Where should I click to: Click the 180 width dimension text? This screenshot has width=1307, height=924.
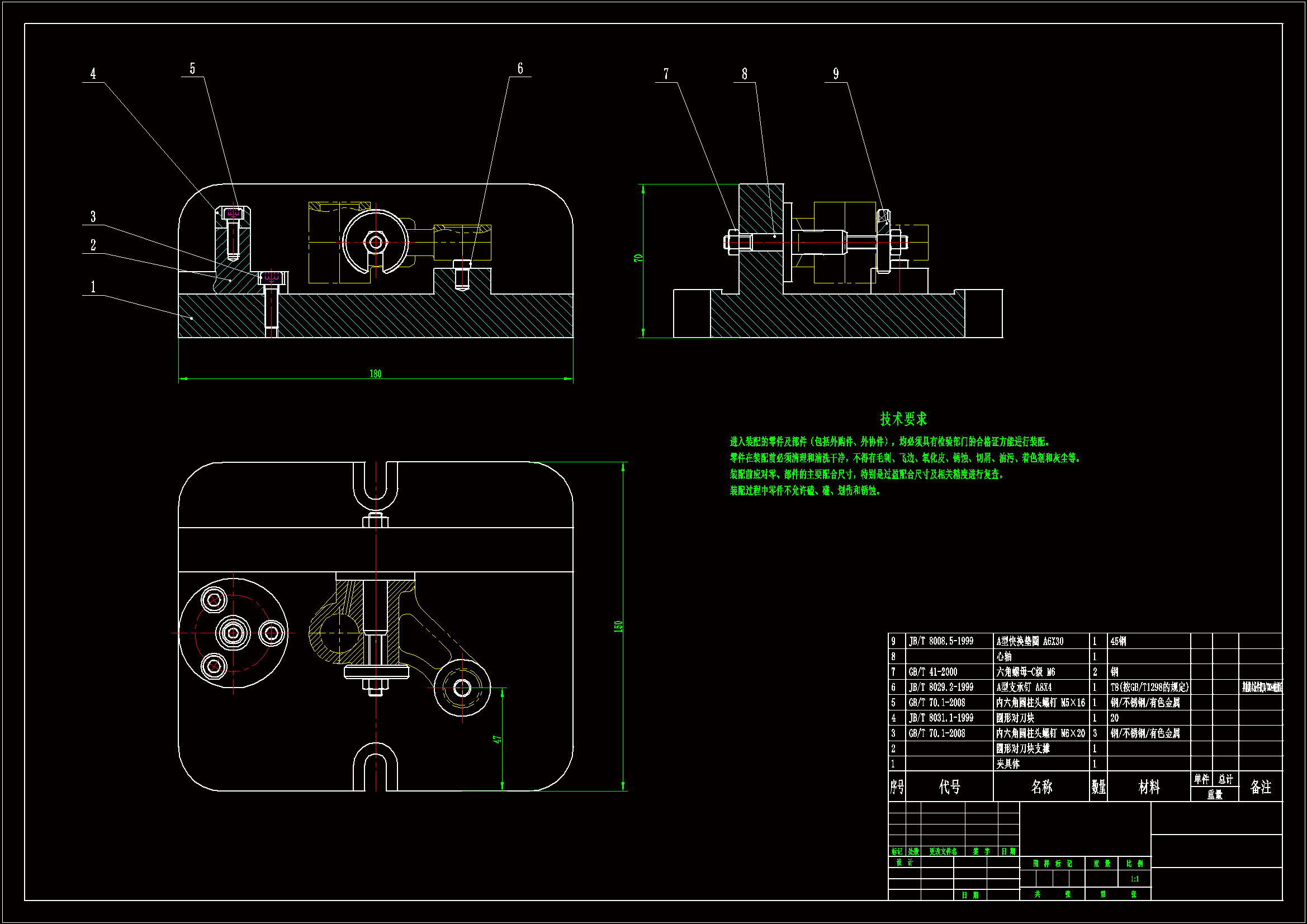375,374
